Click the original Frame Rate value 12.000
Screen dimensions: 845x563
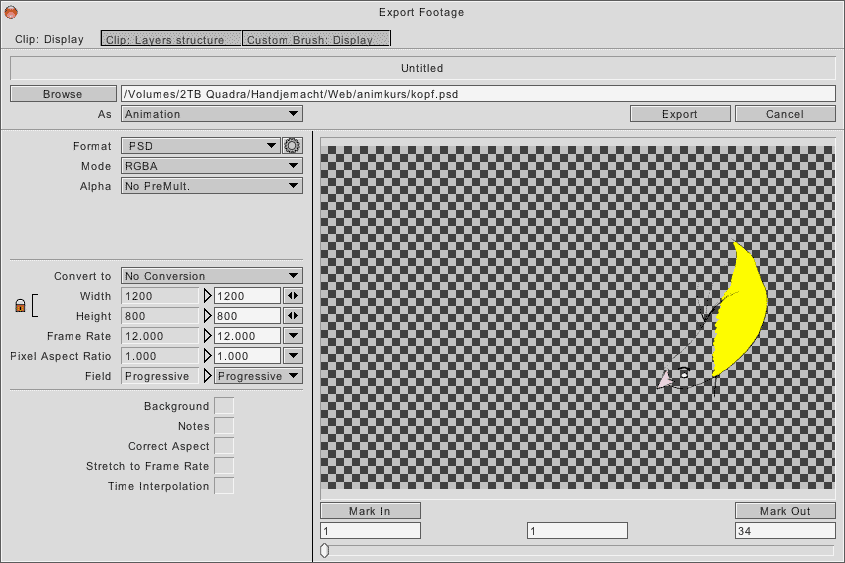pyautogui.click(x=160, y=336)
